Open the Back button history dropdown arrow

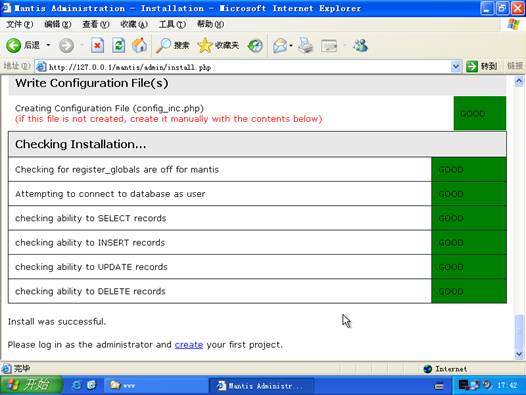click(x=48, y=45)
